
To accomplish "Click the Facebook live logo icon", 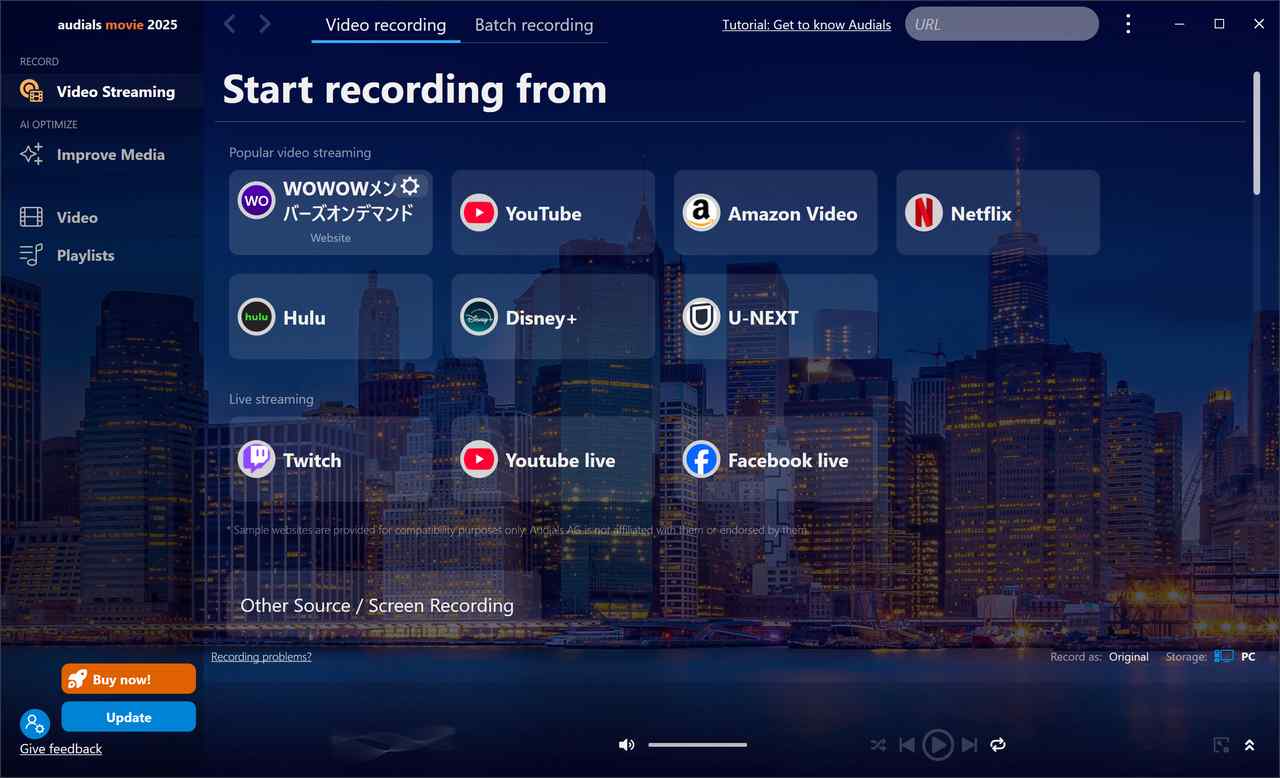I will 701,460.
